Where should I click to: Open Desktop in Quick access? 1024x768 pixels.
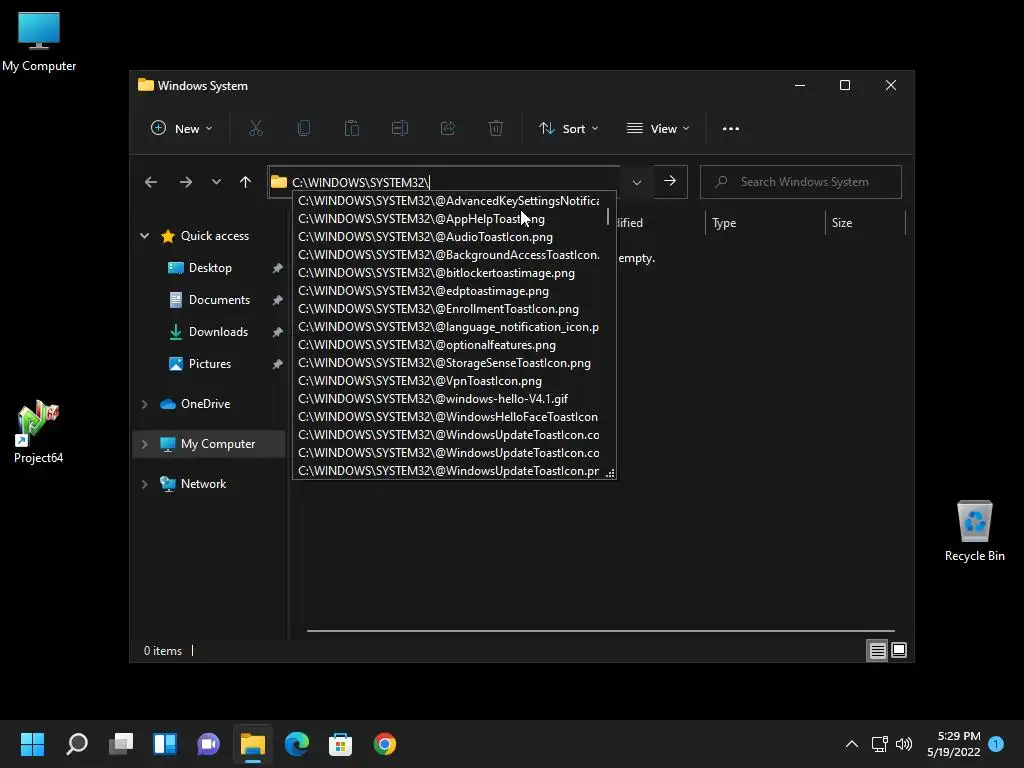210,268
